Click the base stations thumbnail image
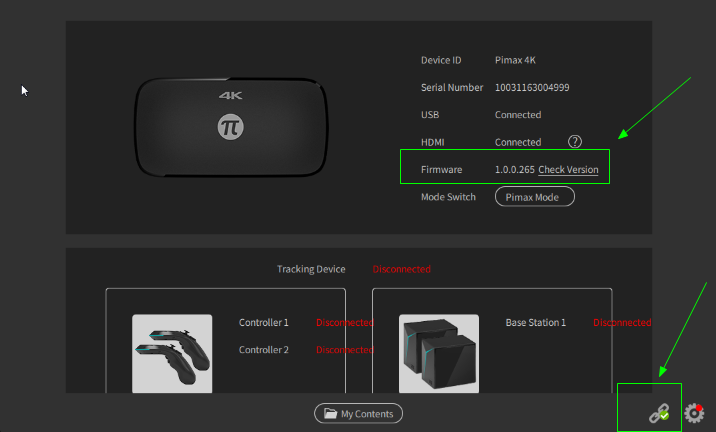 pyautogui.click(x=439, y=353)
